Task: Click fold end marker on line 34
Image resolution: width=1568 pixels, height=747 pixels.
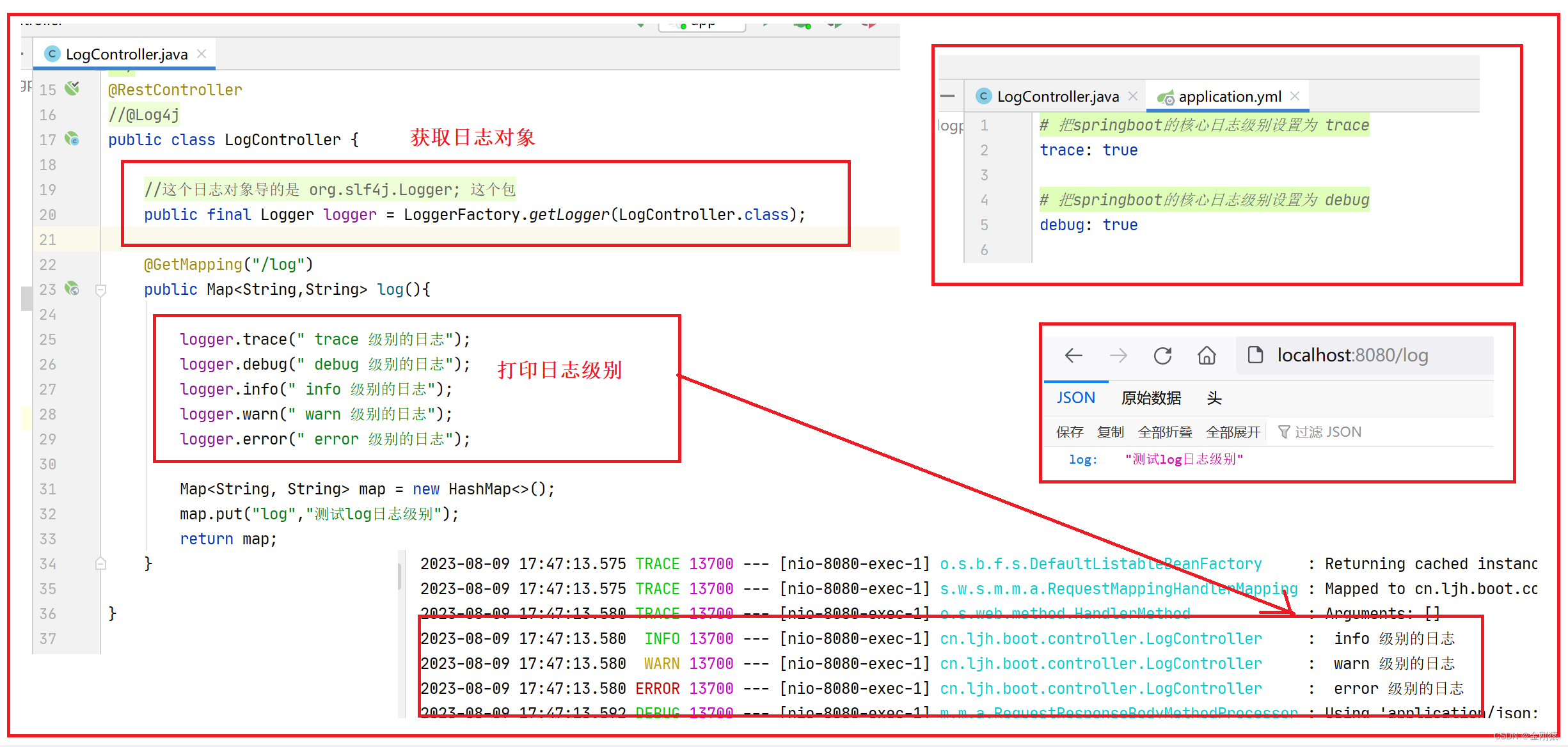Action: [x=100, y=563]
